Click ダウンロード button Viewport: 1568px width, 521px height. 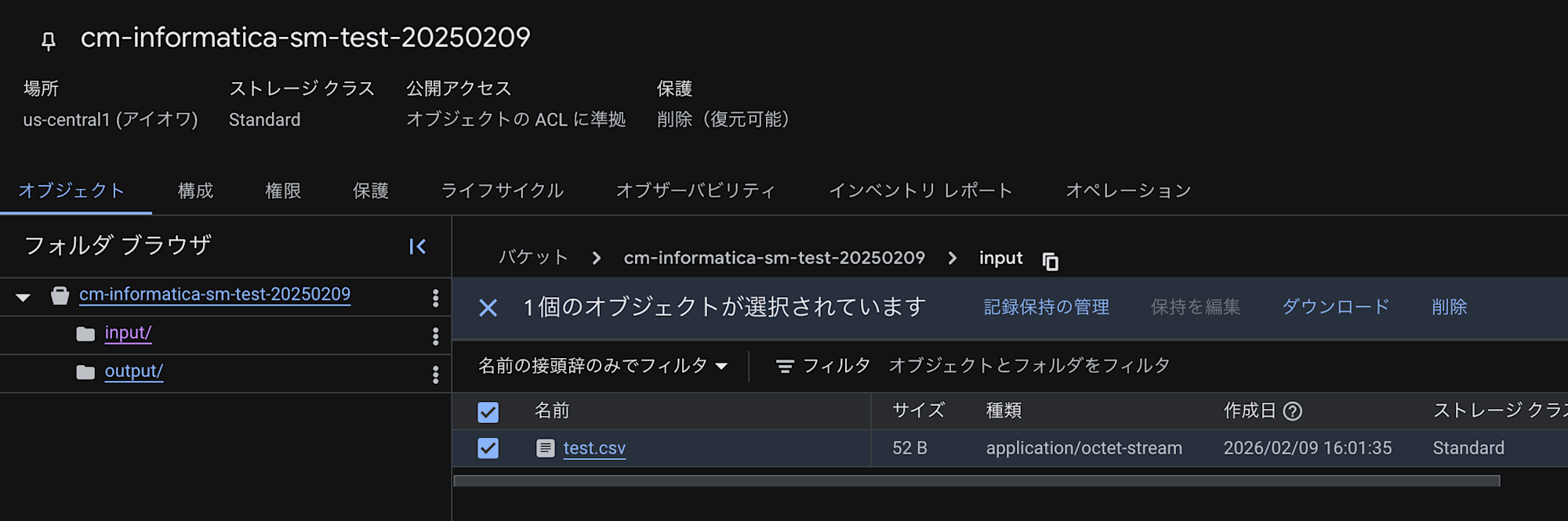pos(1336,307)
